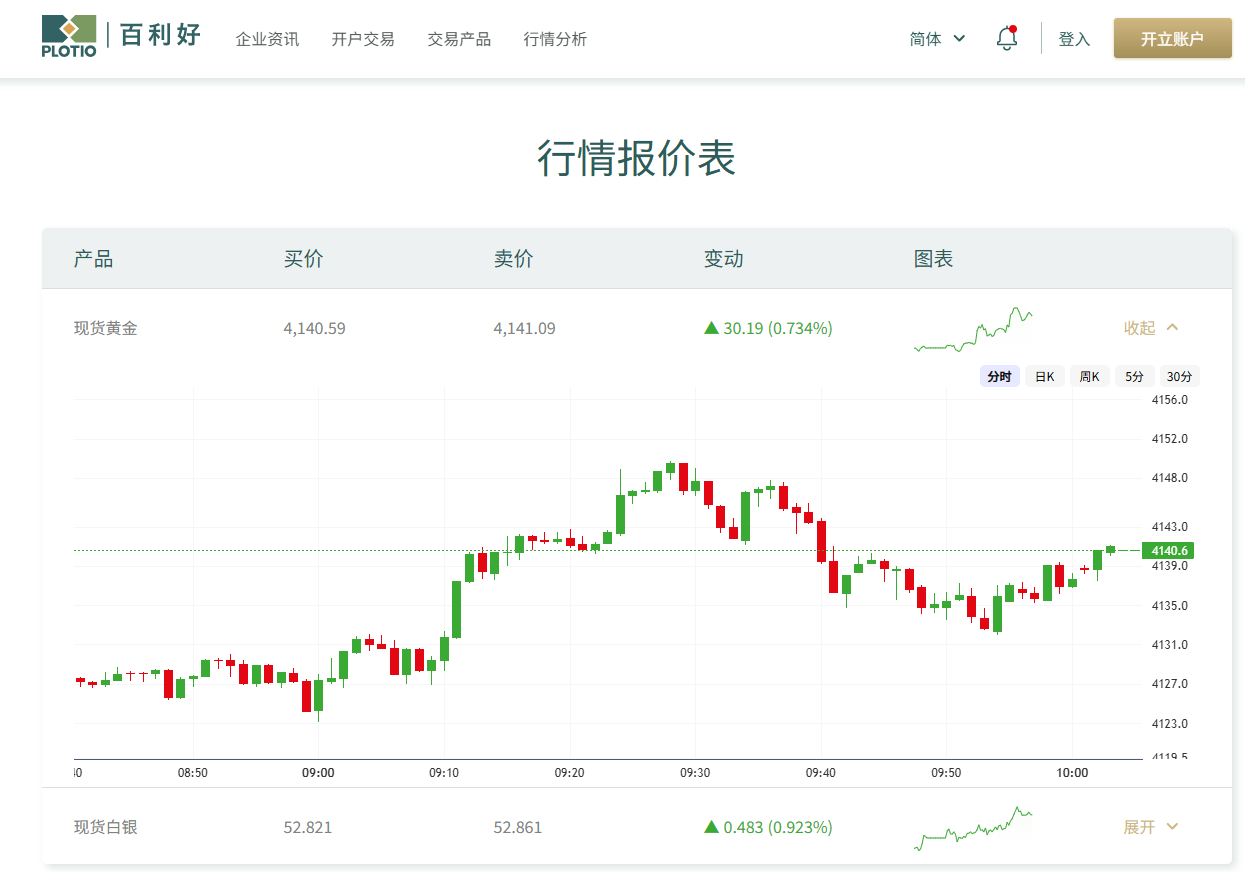Select the 分时 chart interval
1245x872 pixels.
click(999, 377)
